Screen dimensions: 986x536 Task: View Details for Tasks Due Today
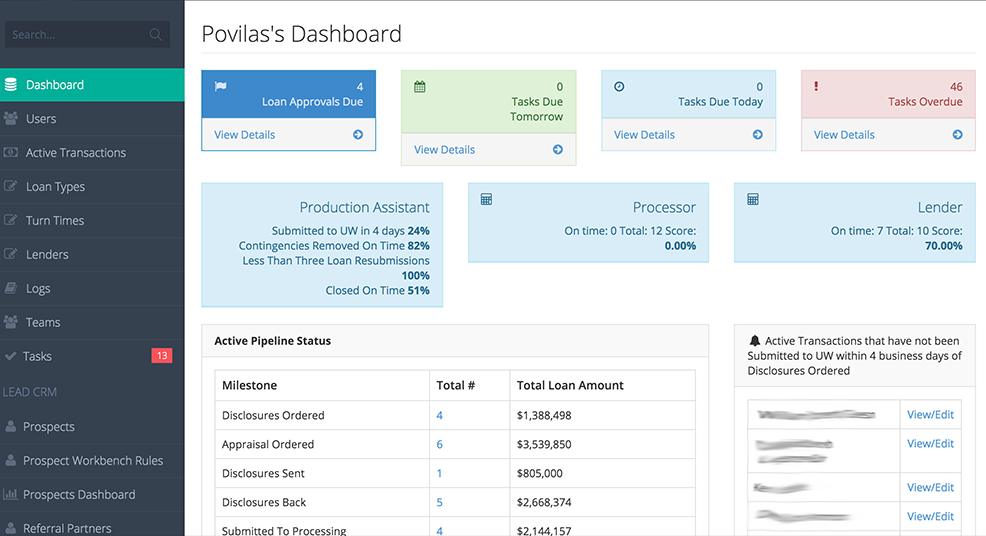(x=644, y=135)
